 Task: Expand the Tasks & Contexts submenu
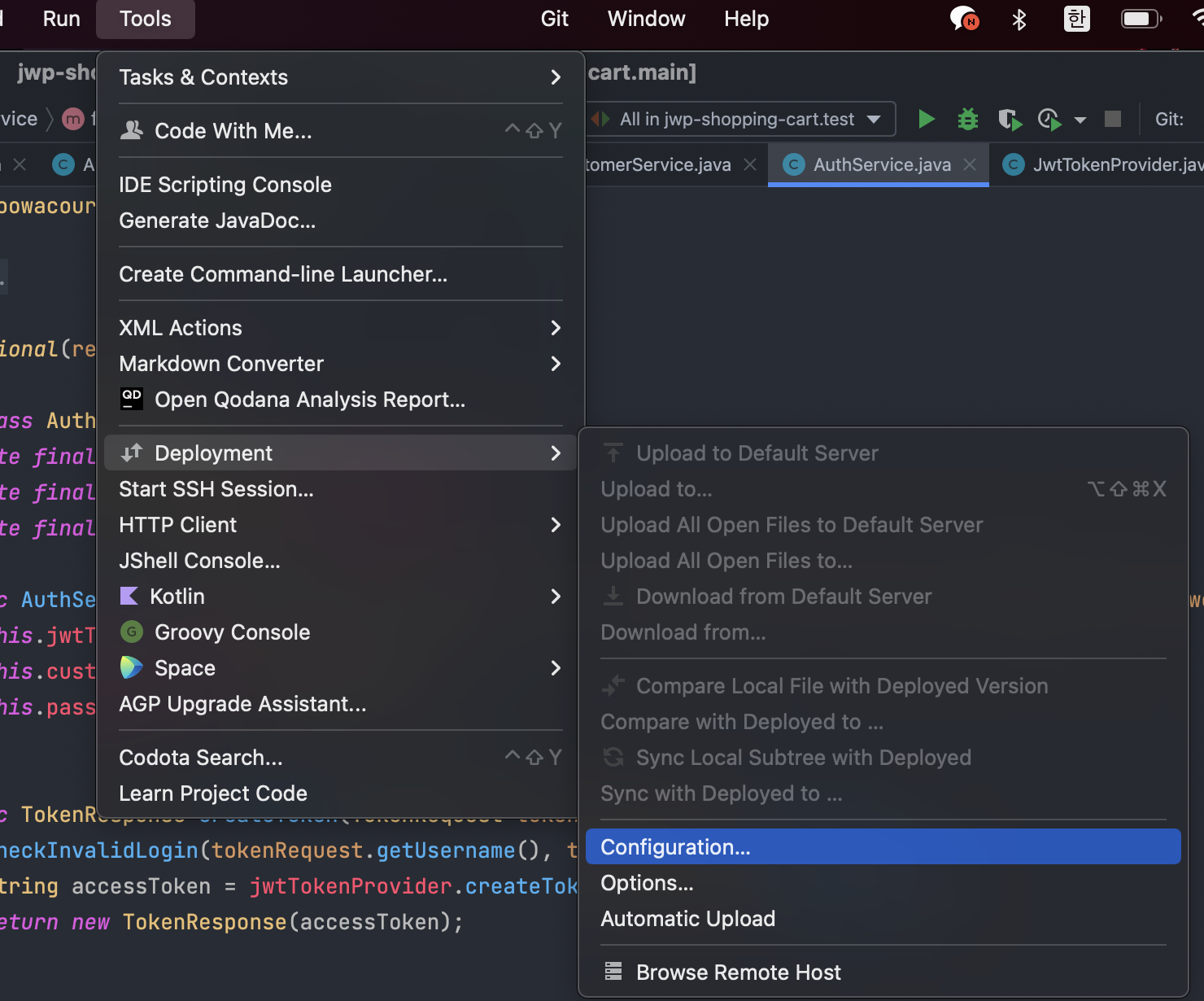(x=340, y=77)
